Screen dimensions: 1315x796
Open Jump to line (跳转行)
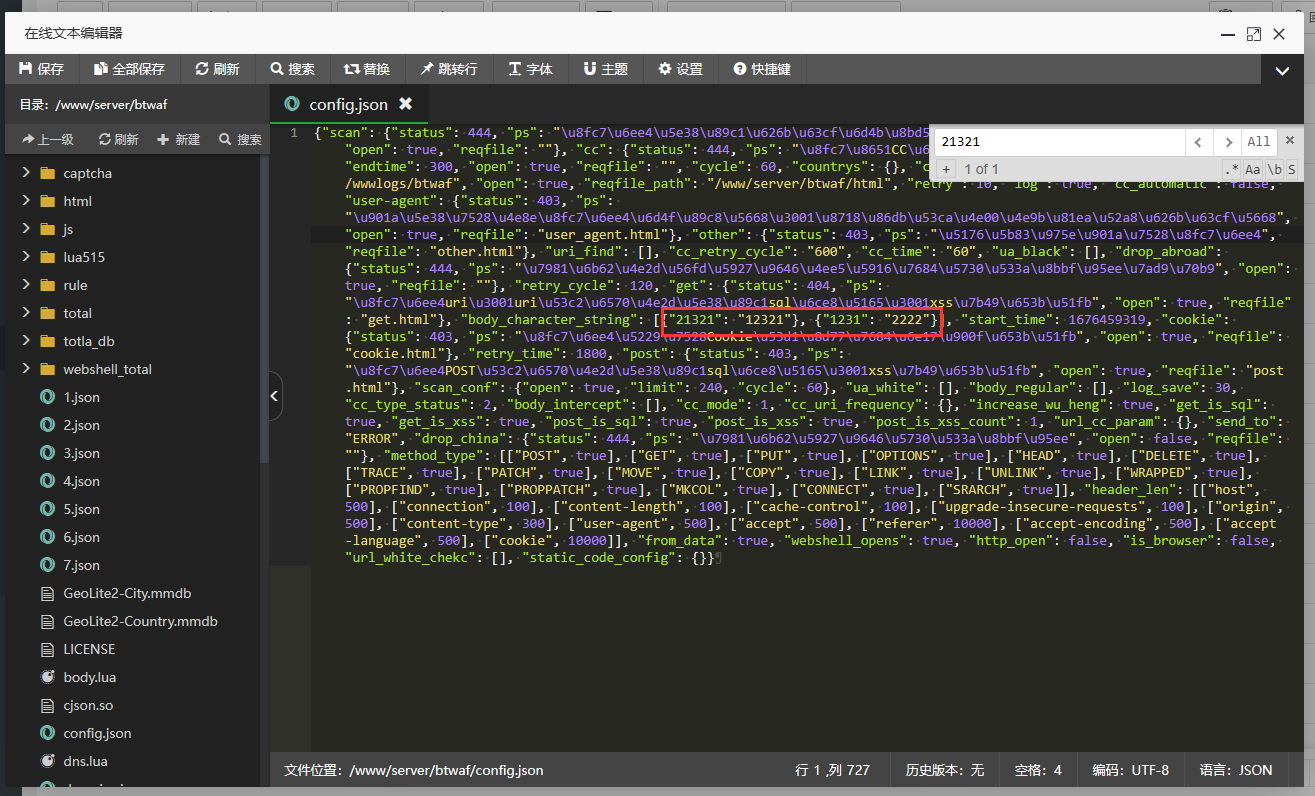click(449, 69)
